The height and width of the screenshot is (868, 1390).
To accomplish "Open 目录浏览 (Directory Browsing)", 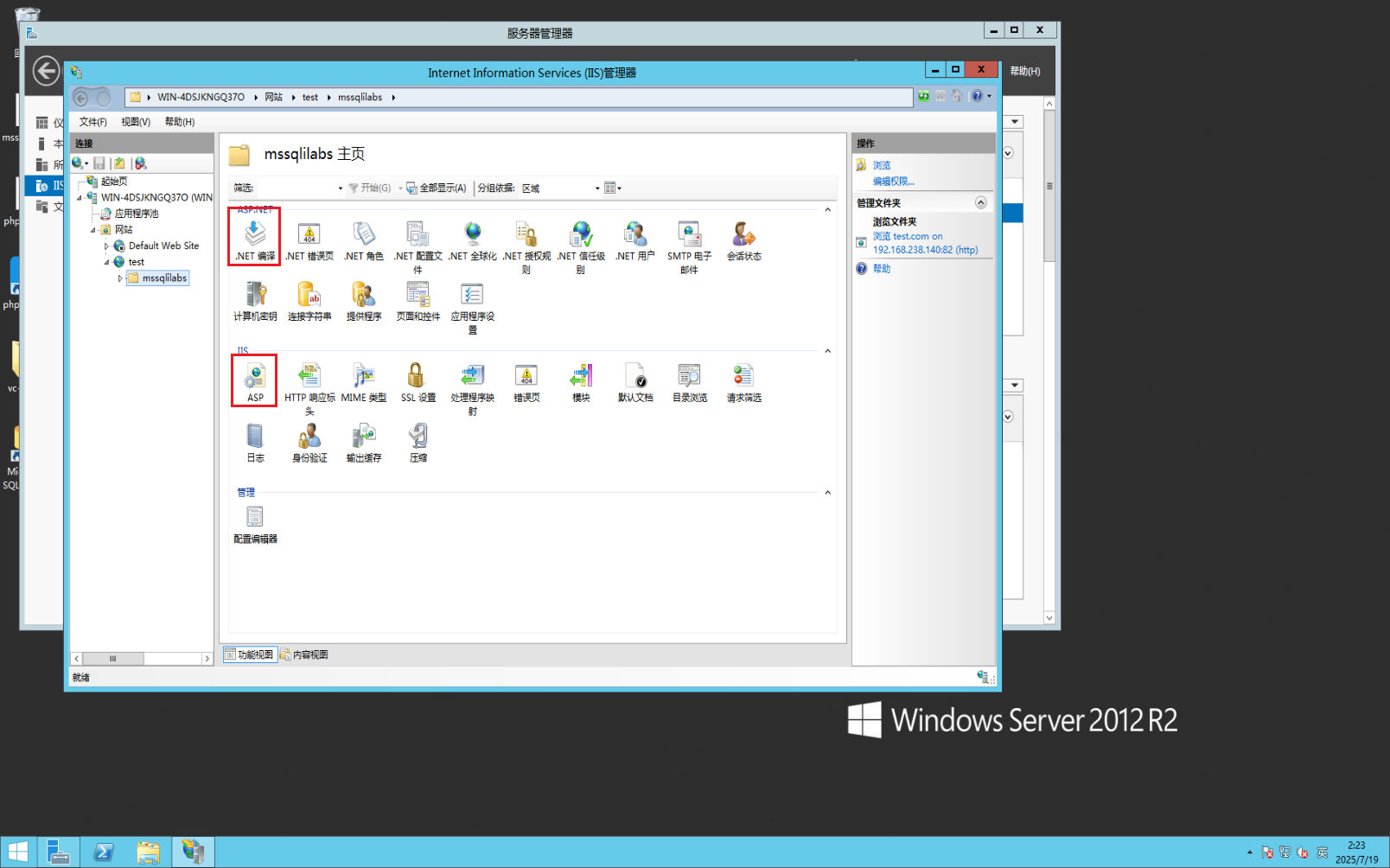I will 689,380.
